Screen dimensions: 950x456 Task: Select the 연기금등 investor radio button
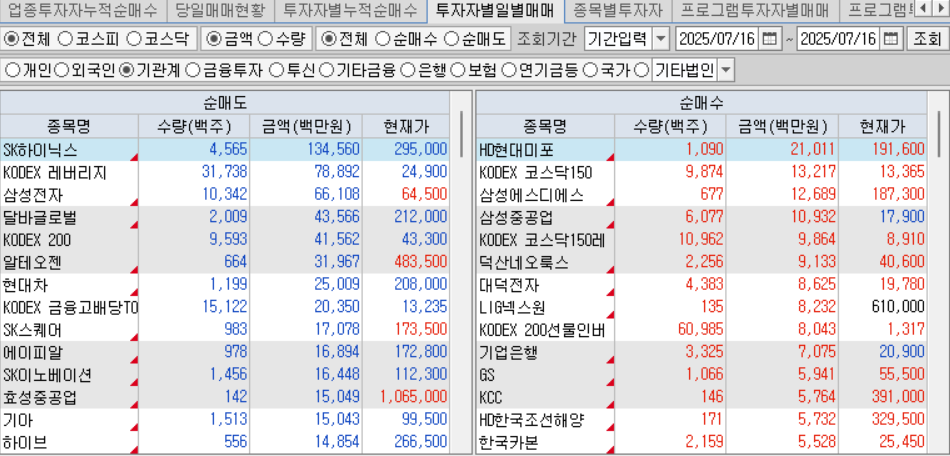pyautogui.click(x=510, y=71)
